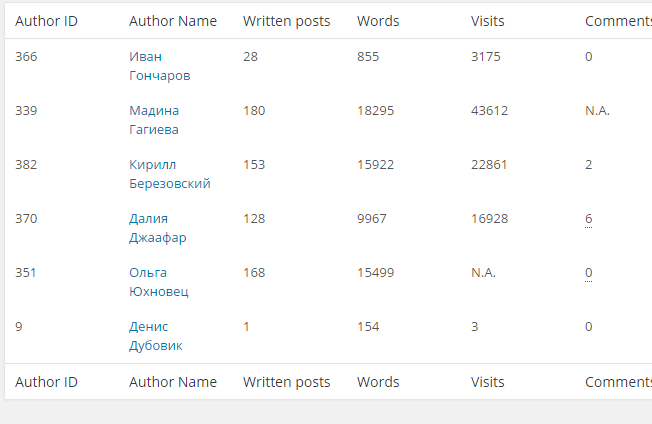Click bottom Written posts footer header

[x=286, y=382]
